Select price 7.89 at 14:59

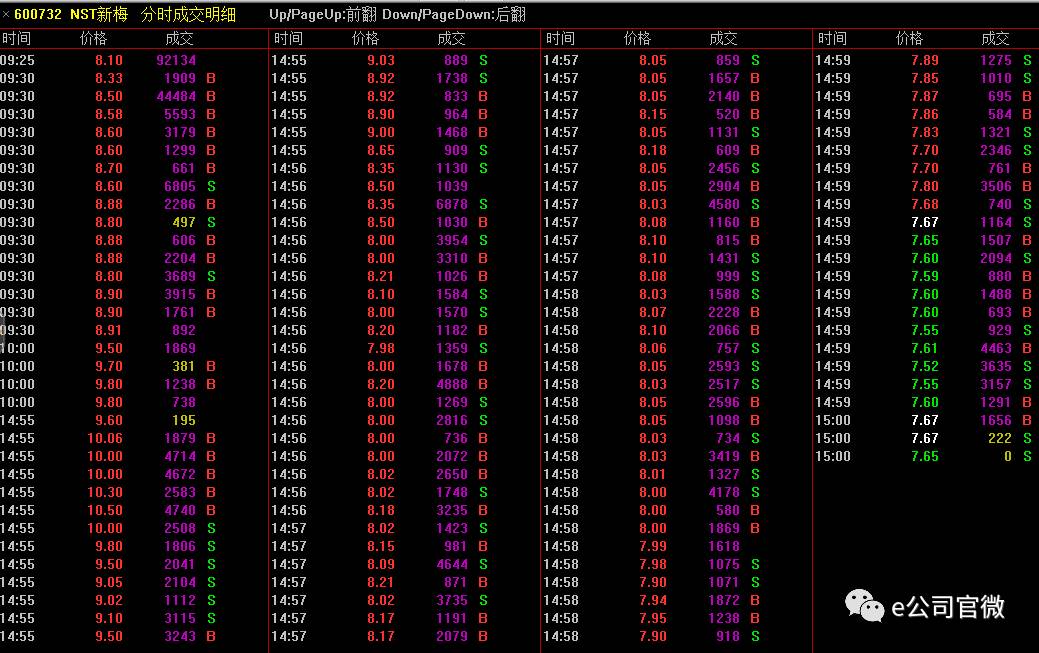pos(924,60)
